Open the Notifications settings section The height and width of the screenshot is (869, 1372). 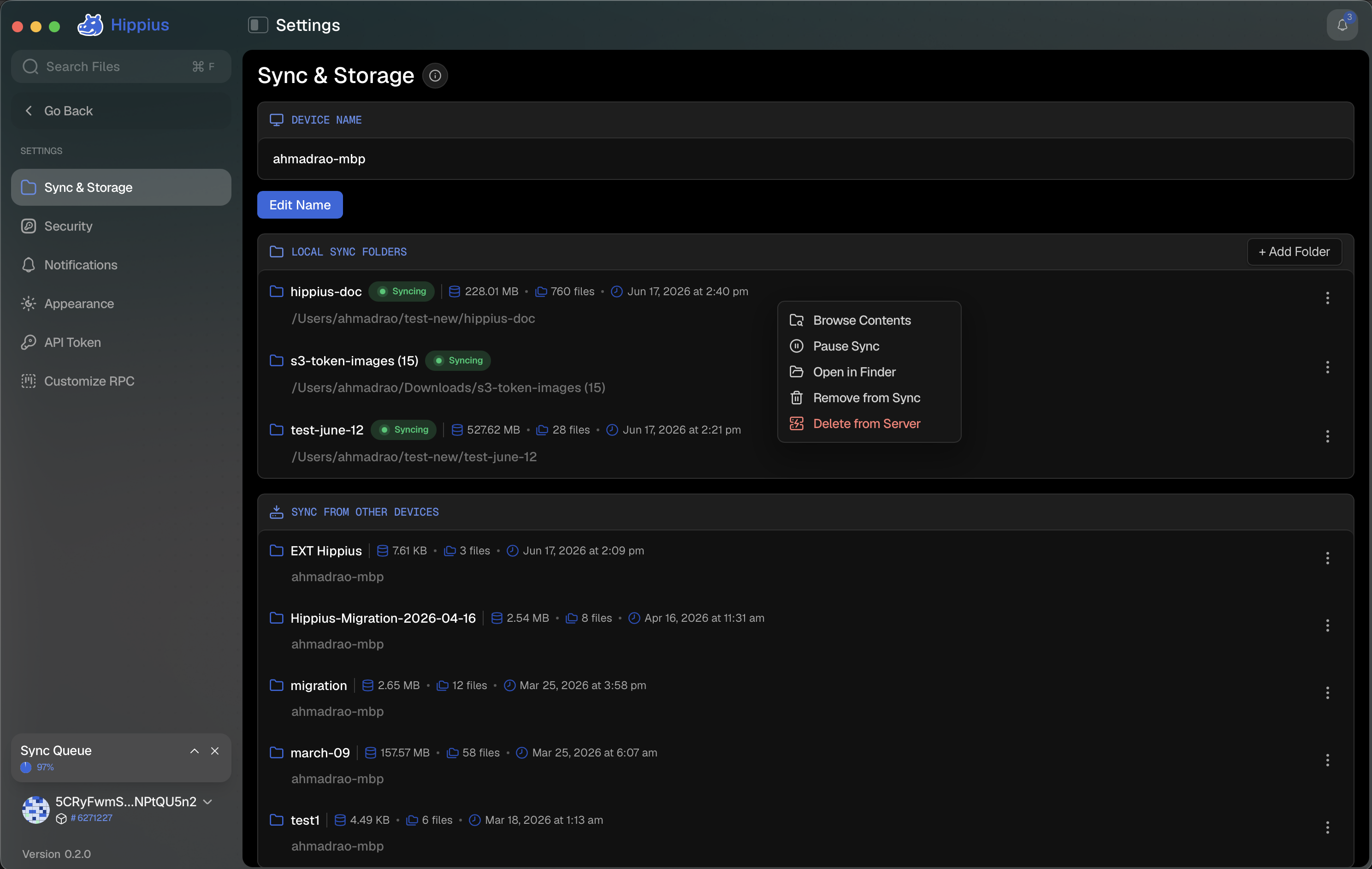pos(121,265)
